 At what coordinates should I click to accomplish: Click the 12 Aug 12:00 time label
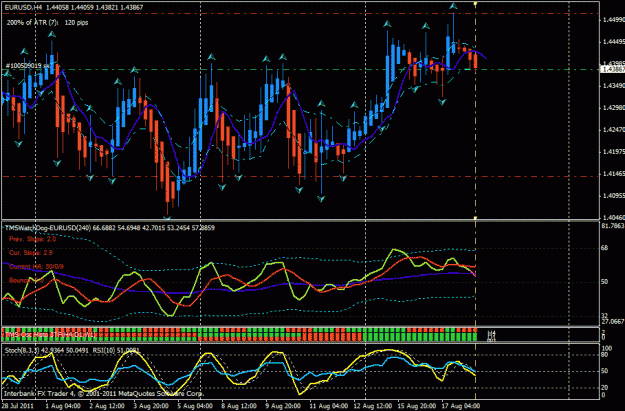(x=372, y=406)
